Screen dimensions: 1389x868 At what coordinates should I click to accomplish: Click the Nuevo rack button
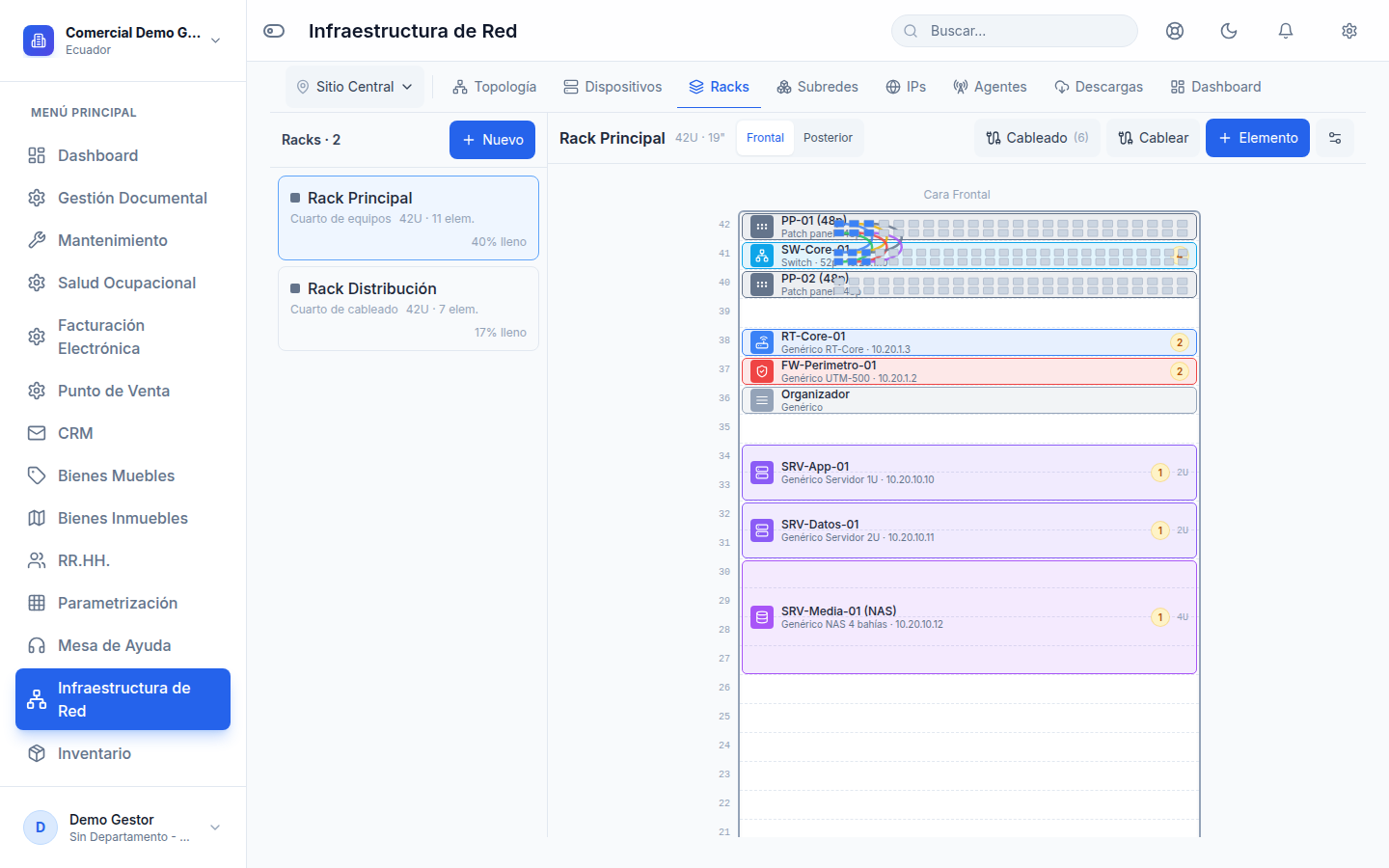point(492,140)
